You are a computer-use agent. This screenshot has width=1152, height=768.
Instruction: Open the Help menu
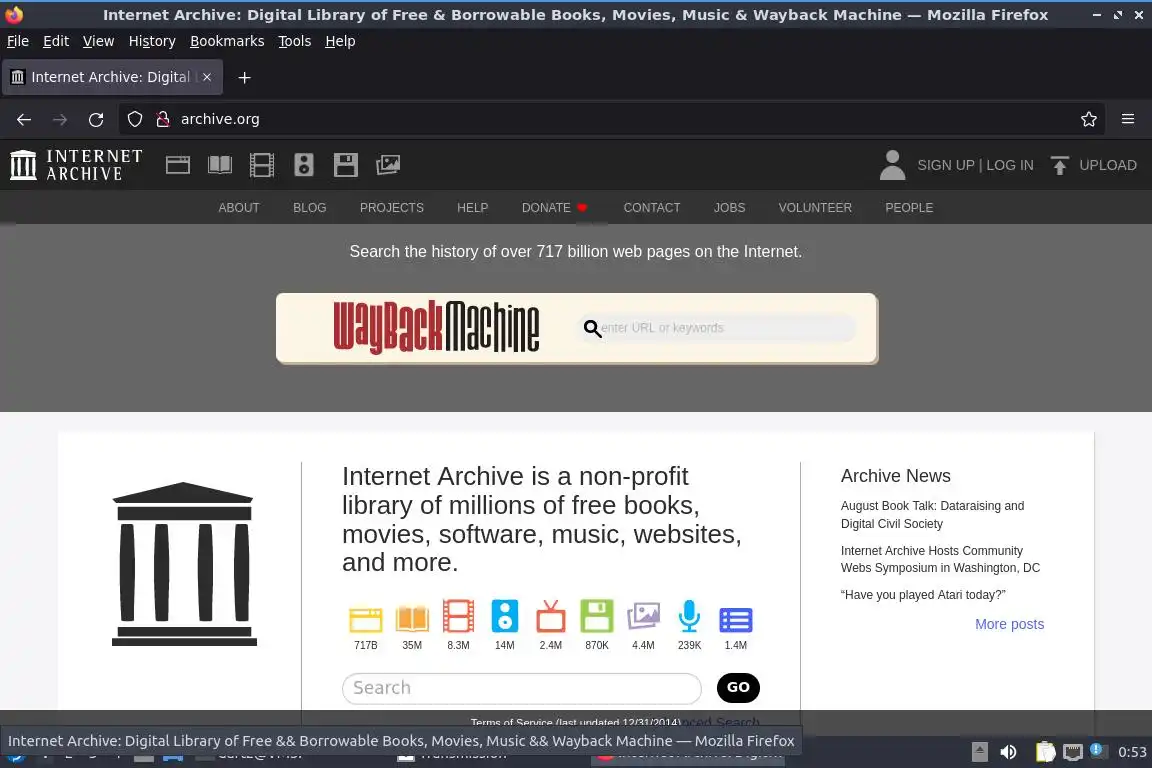[340, 41]
